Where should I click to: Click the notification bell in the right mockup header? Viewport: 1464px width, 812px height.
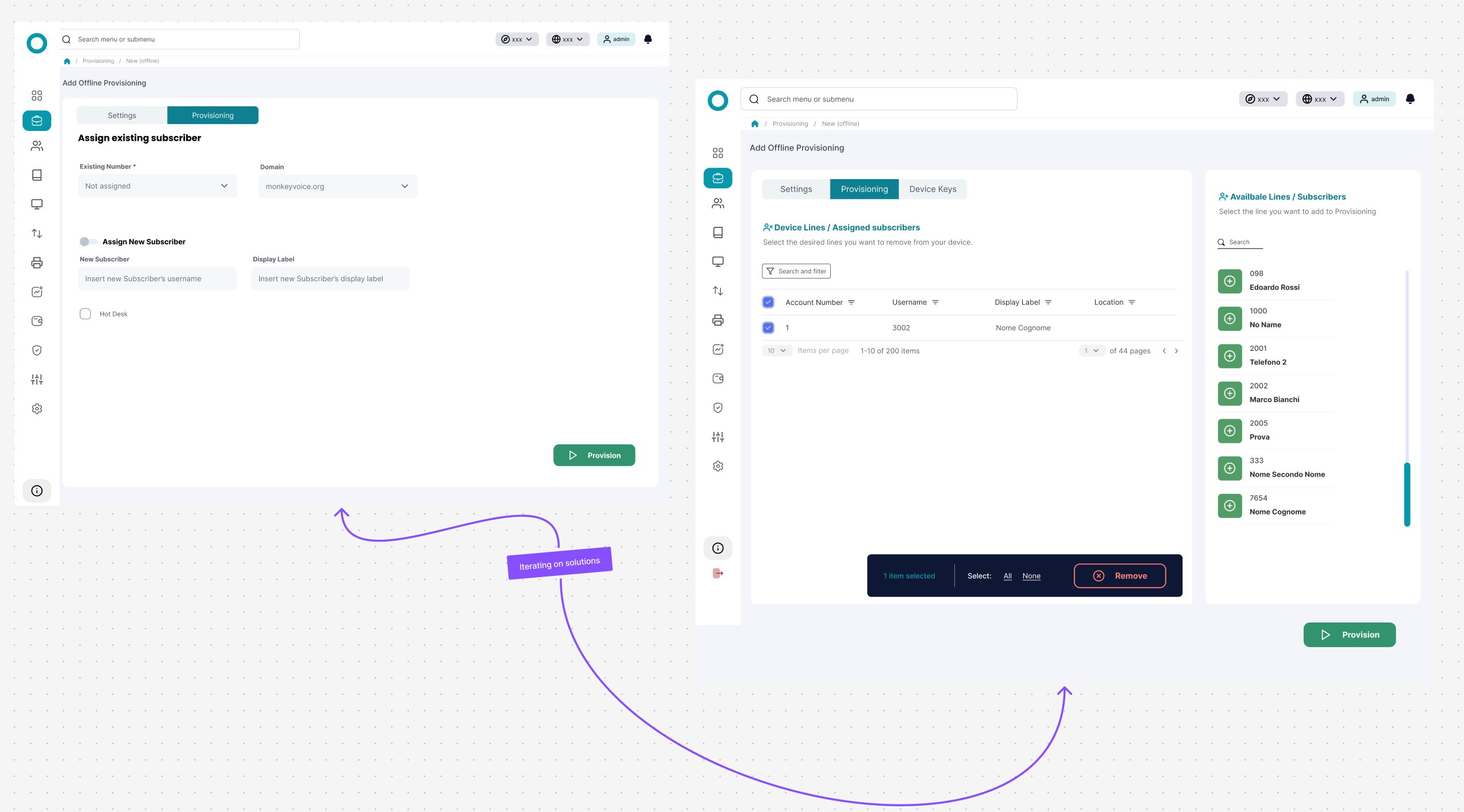tap(1410, 99)
